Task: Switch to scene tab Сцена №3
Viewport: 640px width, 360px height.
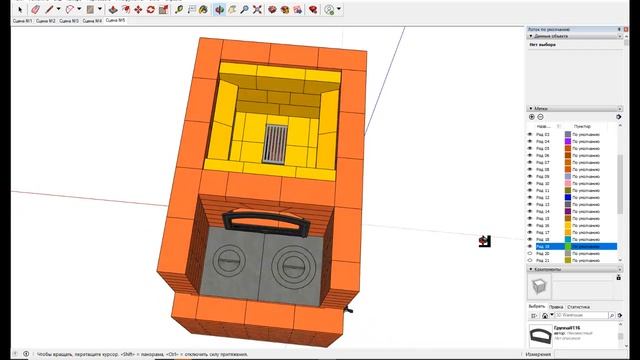Action: click(x=69, y=21)
